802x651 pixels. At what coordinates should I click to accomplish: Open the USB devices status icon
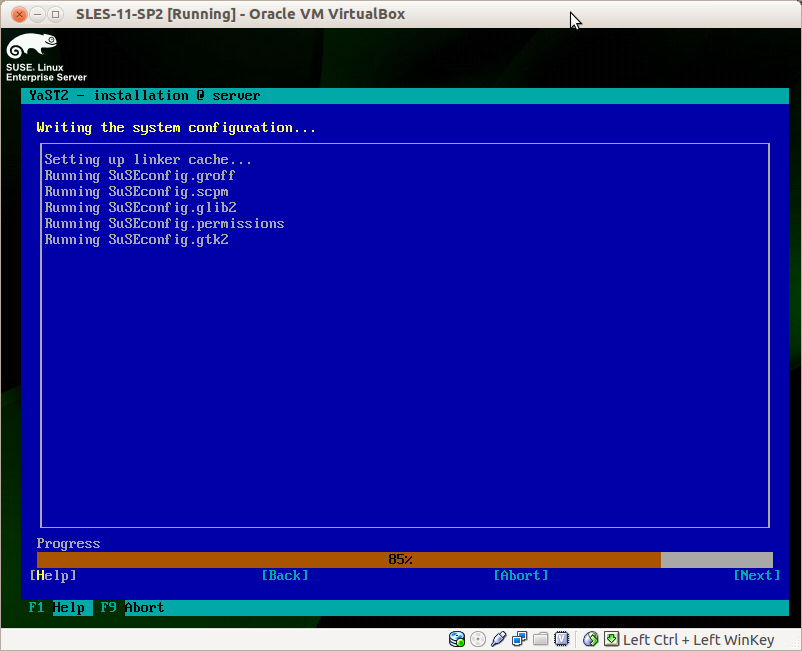point(499,639)
